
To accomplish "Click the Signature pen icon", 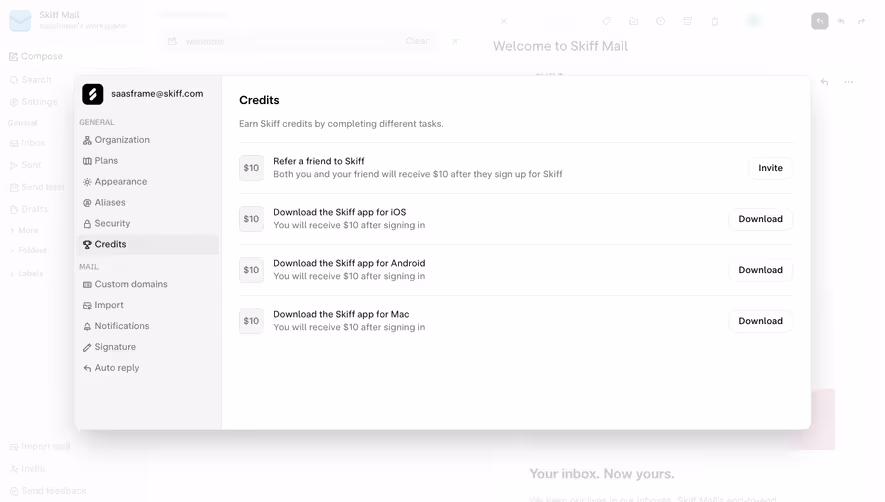I will click(x=87, y=347).
